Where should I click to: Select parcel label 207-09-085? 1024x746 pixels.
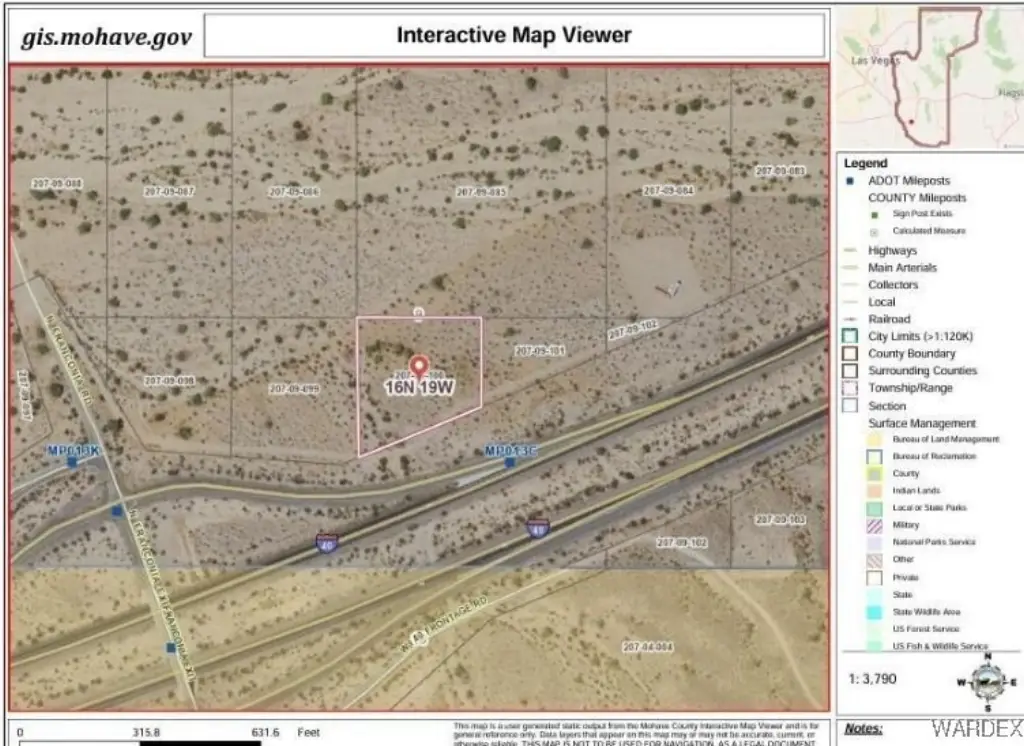(x=480, y=192)
